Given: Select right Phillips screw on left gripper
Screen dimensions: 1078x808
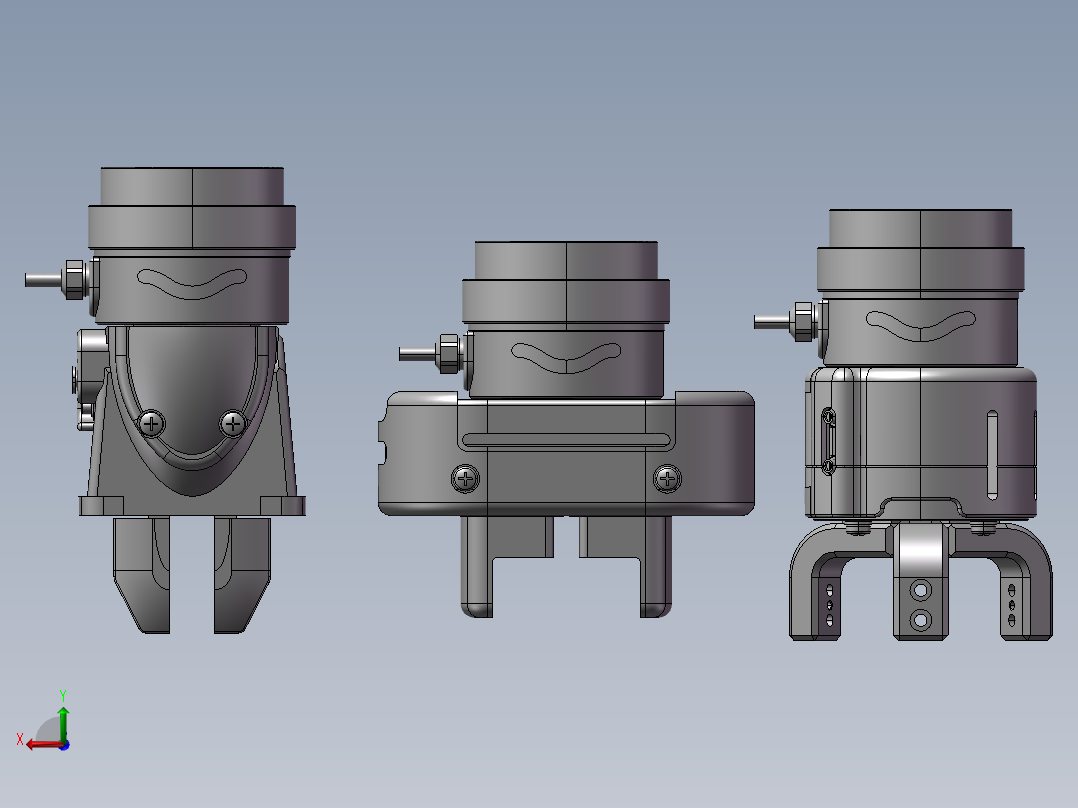Looking at the screenshot, I should tap(233, 423).
